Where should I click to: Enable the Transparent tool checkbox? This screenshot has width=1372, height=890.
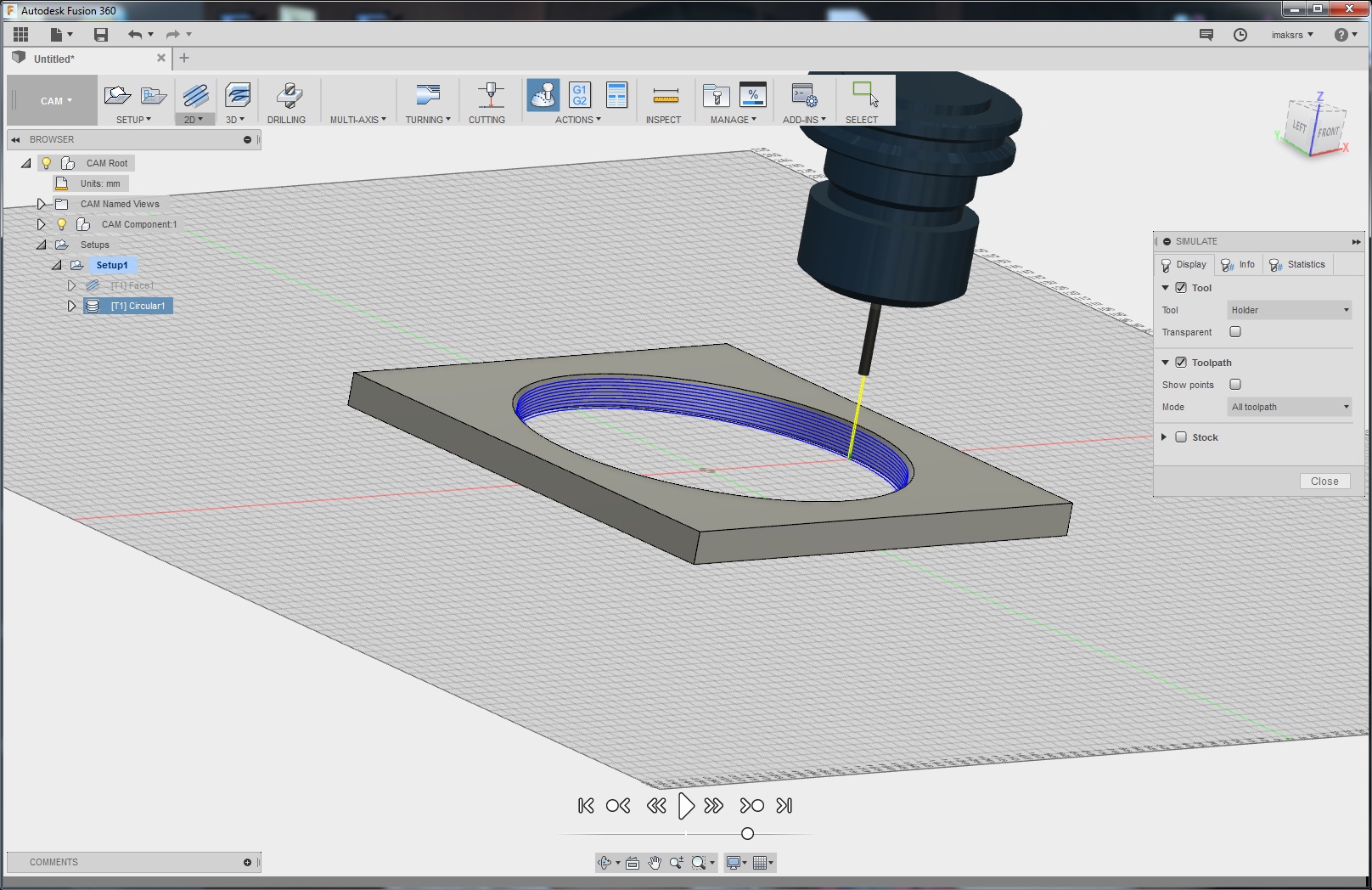(1235, 332)
